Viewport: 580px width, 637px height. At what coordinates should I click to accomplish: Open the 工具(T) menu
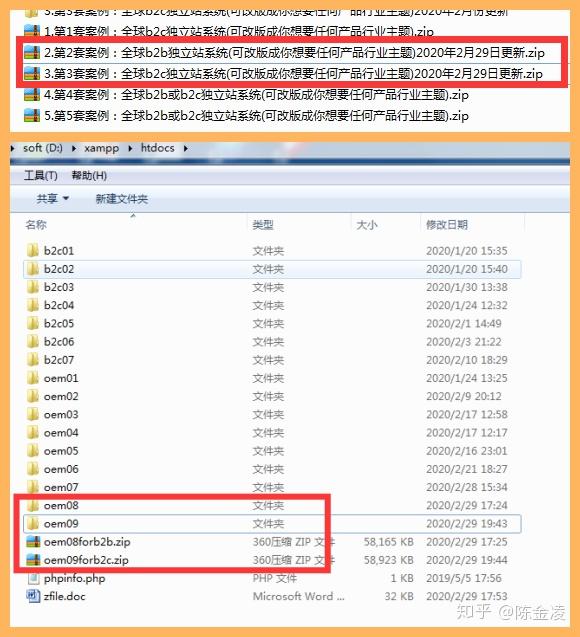(x=41, y=176)
